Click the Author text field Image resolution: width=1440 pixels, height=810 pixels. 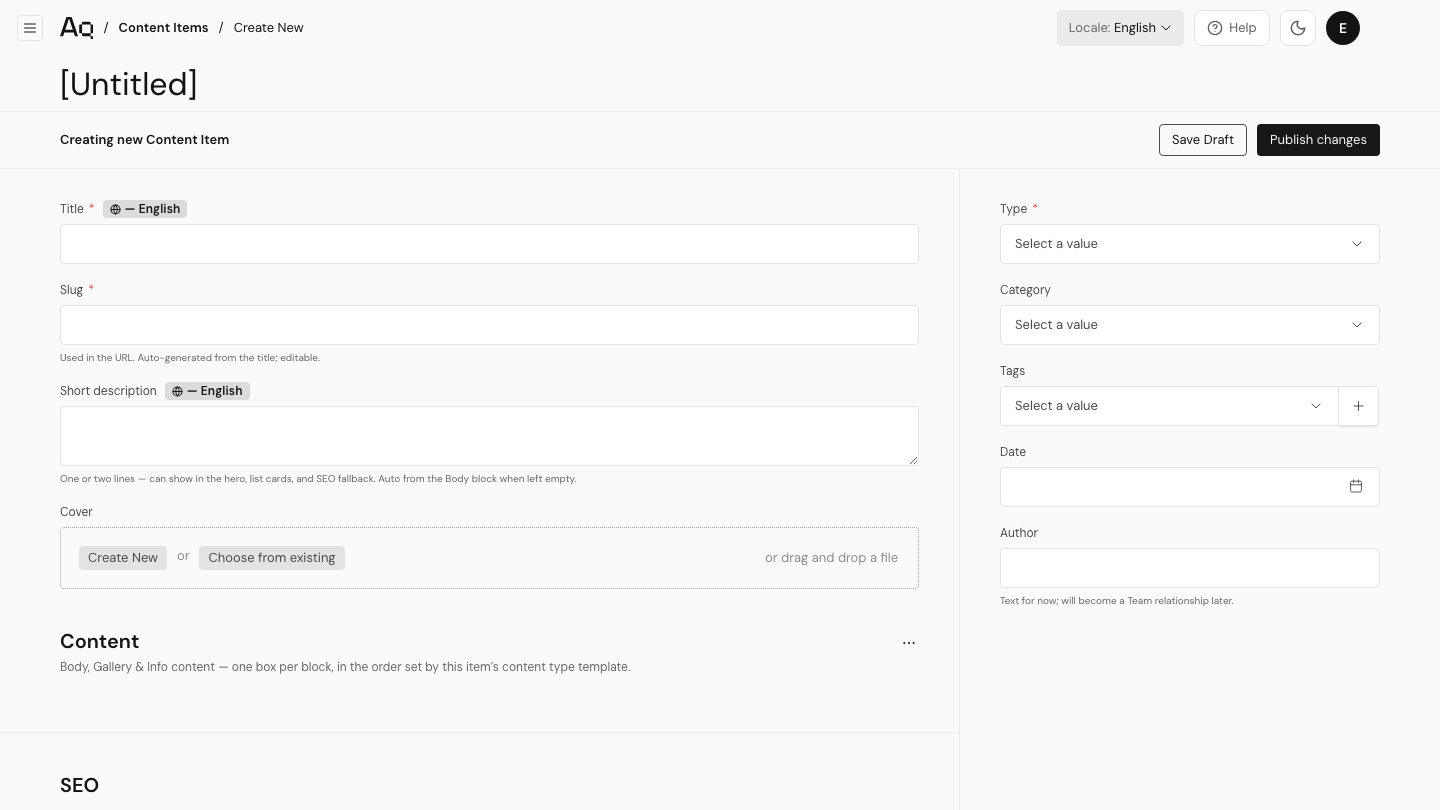pyautogui.click(x=1190, y=568)
